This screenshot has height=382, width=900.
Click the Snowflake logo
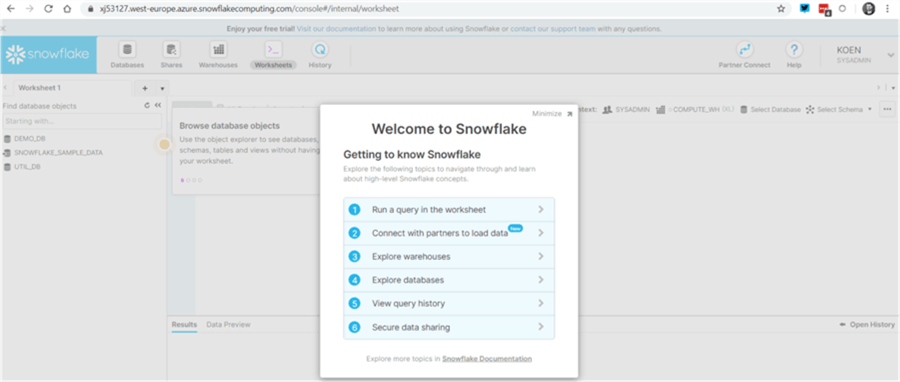tap(48, 55)
